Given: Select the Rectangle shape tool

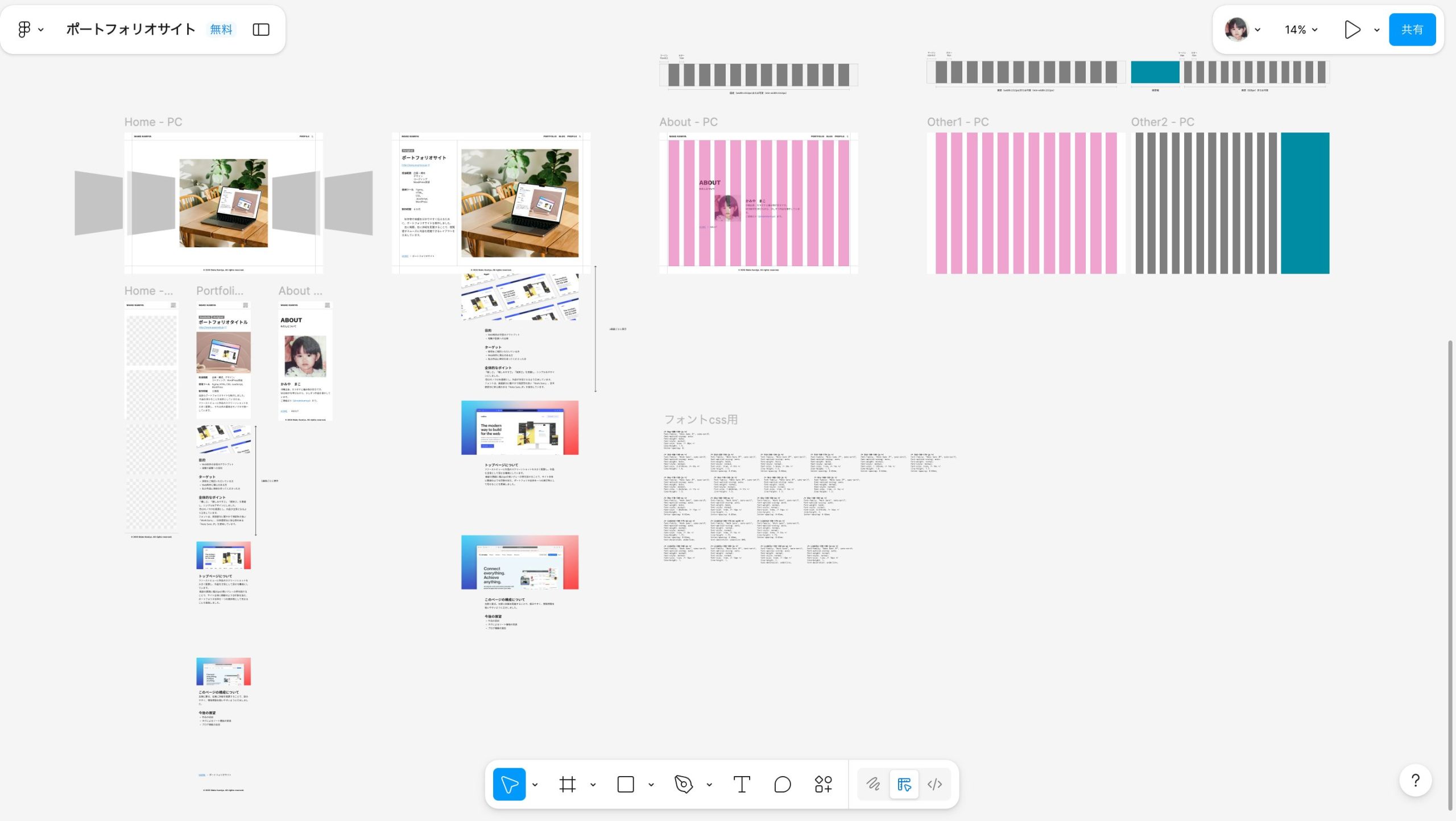Looking at the screenshot, I should tap(626, 785).
